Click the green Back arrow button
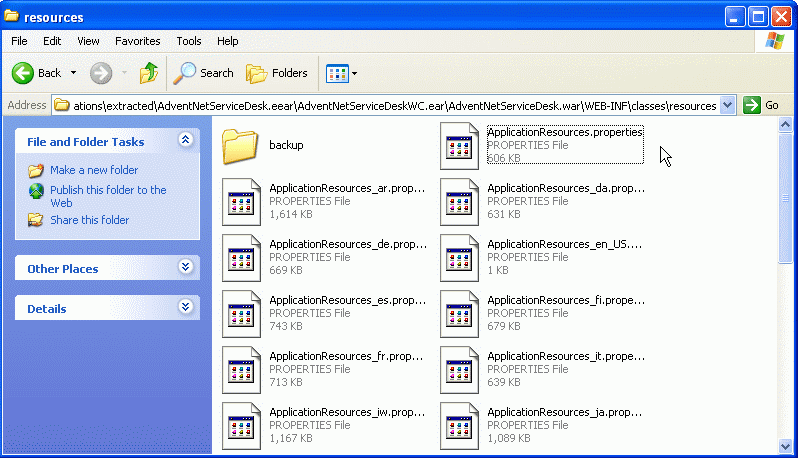The height and width of the screenshot is (458, 798). pos(23,73)
